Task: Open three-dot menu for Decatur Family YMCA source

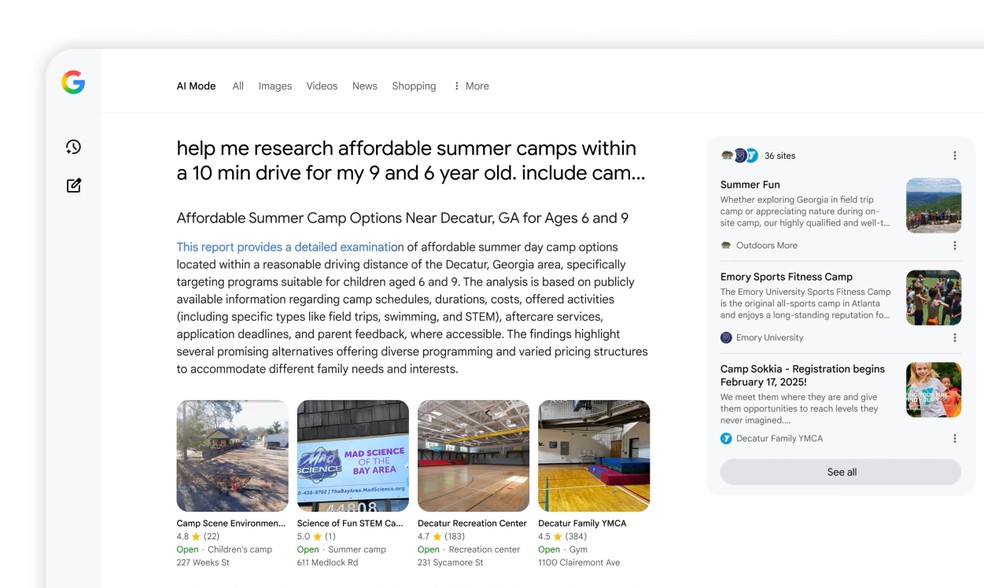Action: 954,438
